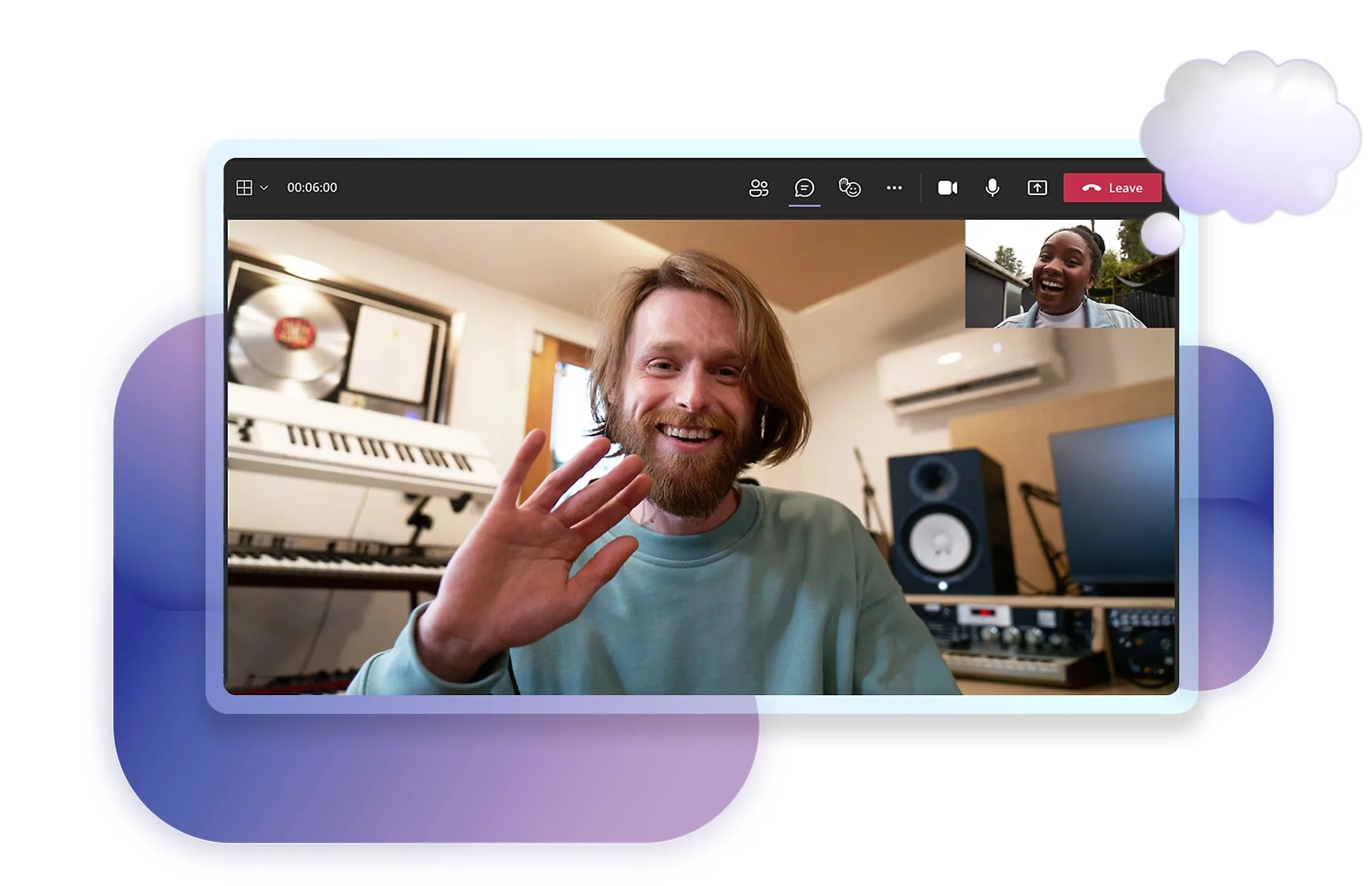
Task: Click the hang-up phone icon
Action: [1091, 188]
